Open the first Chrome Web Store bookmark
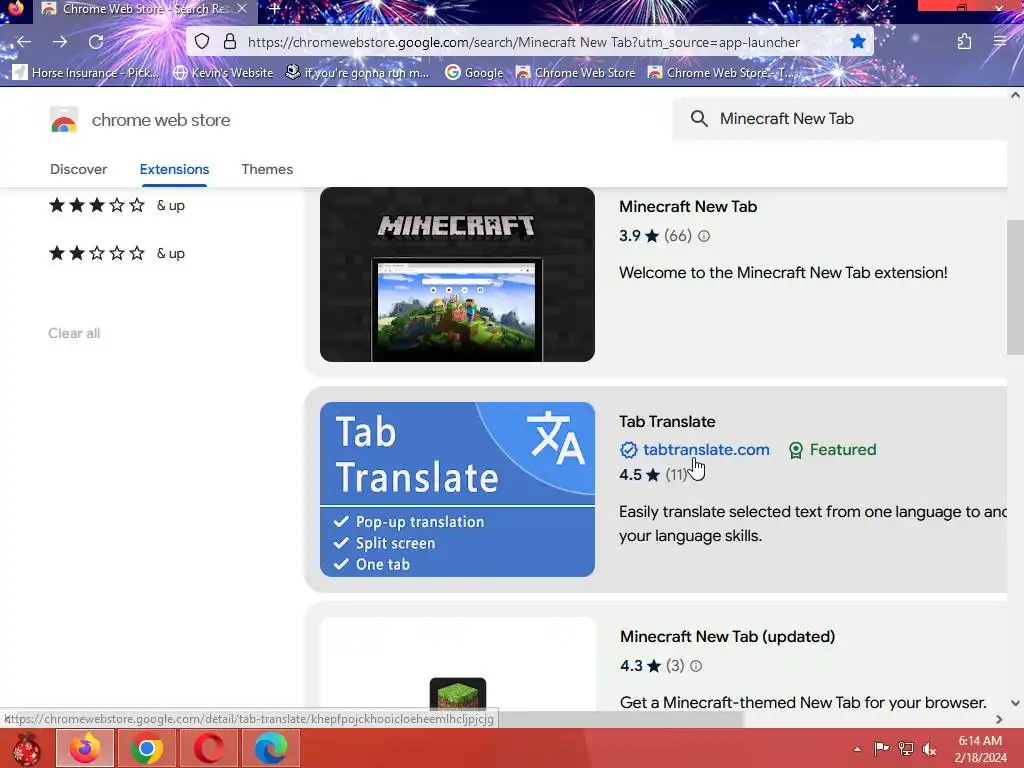 tap(575, 72)
